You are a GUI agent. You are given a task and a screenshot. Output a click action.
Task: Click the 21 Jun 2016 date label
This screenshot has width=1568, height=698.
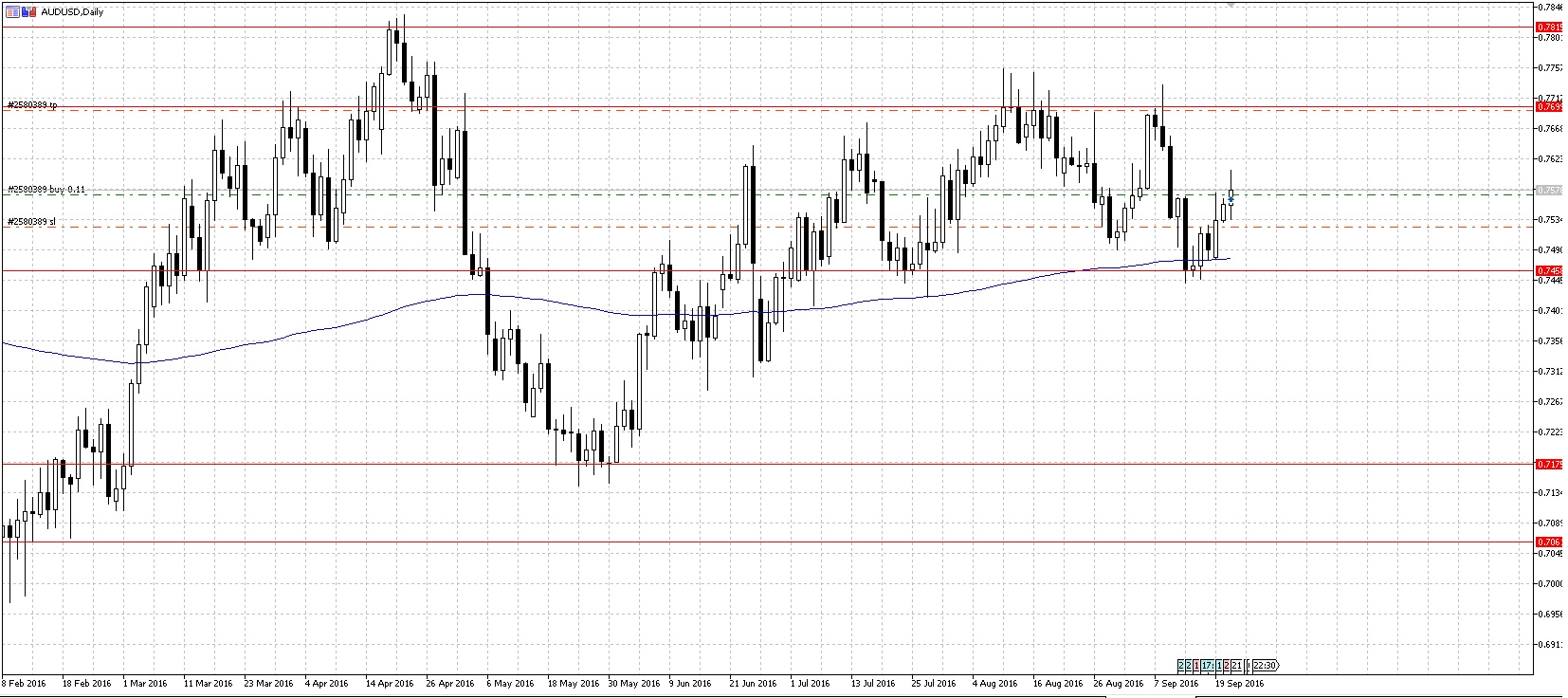pyautogui.click(x=753, y=683)
